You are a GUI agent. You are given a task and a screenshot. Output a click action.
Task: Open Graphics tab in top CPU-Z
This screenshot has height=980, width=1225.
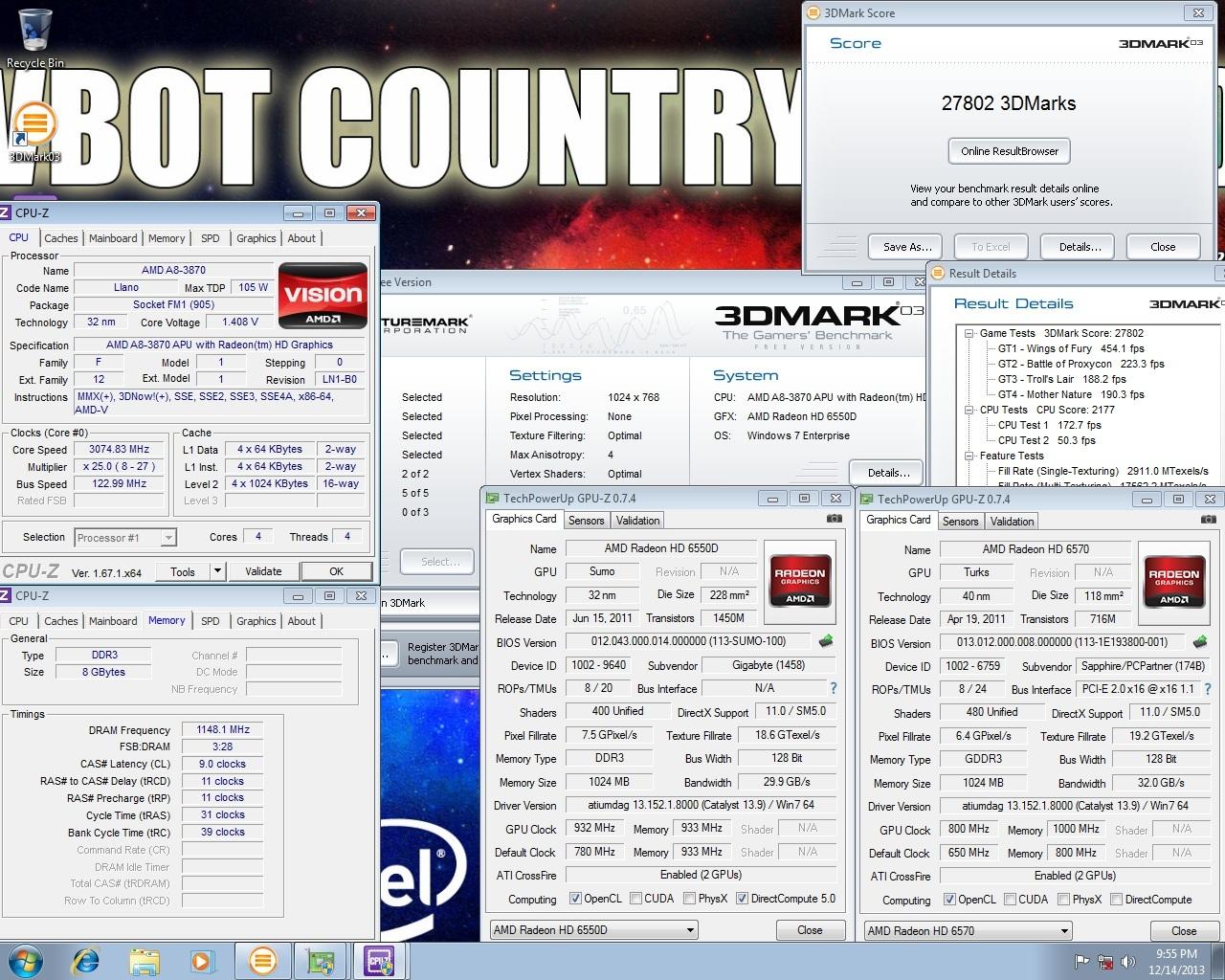click(256, 238)
